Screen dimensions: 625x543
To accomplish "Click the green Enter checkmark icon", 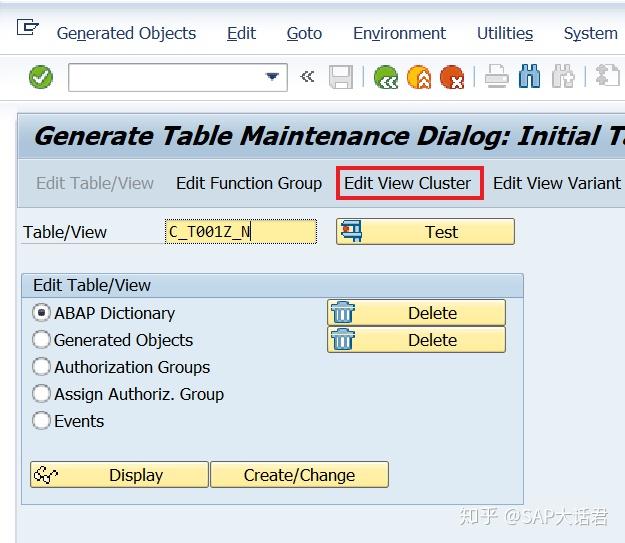I will [x=41, y=77].
